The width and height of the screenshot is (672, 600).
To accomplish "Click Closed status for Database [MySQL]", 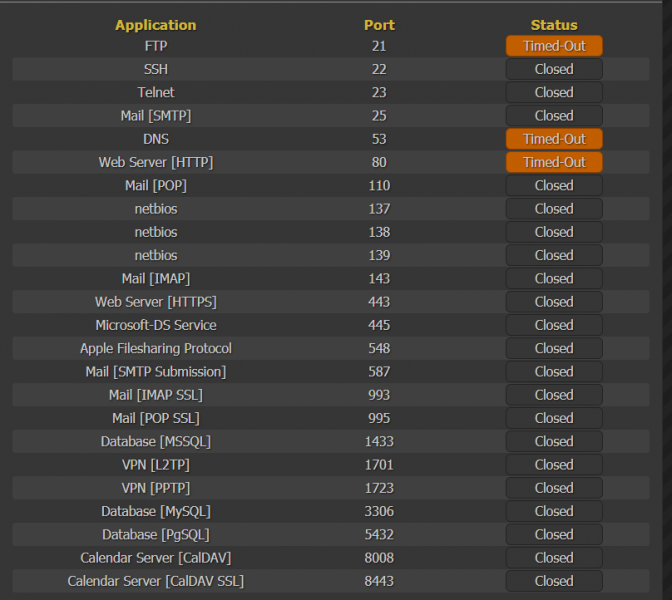I will pos(554,511).
